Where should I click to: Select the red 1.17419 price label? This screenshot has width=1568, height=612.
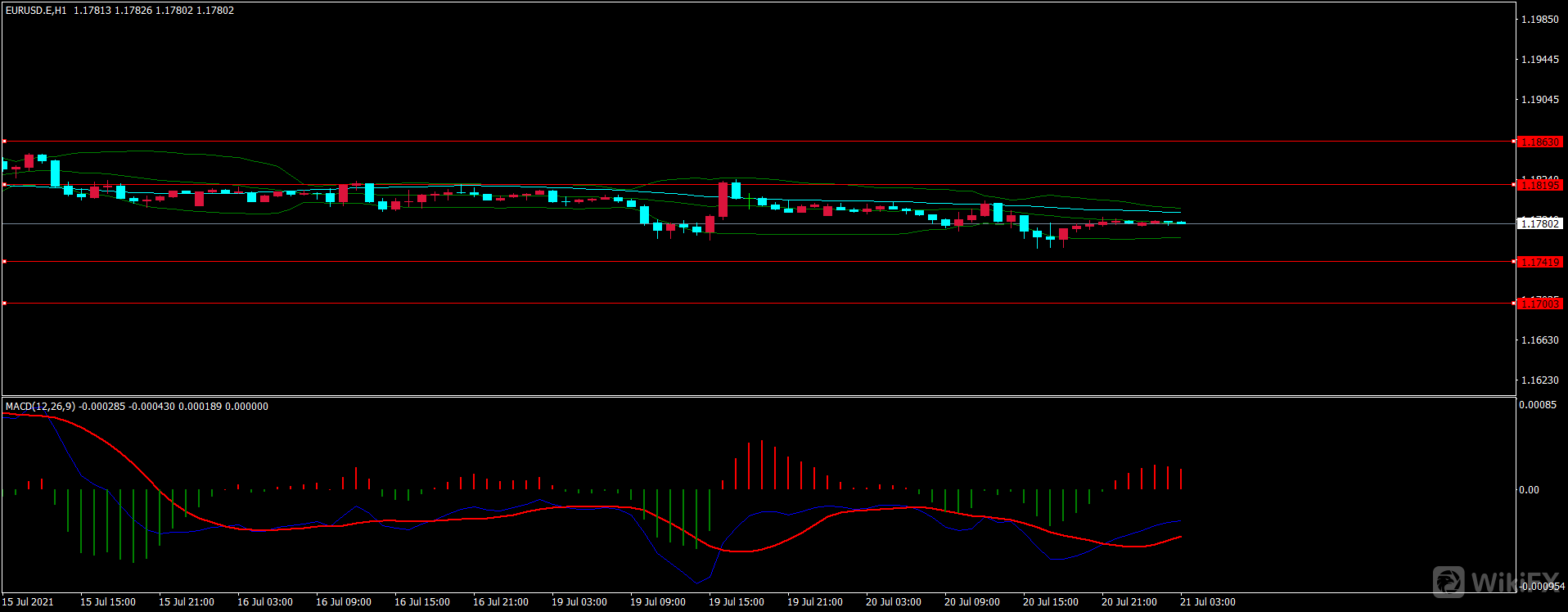point(1539,262)
